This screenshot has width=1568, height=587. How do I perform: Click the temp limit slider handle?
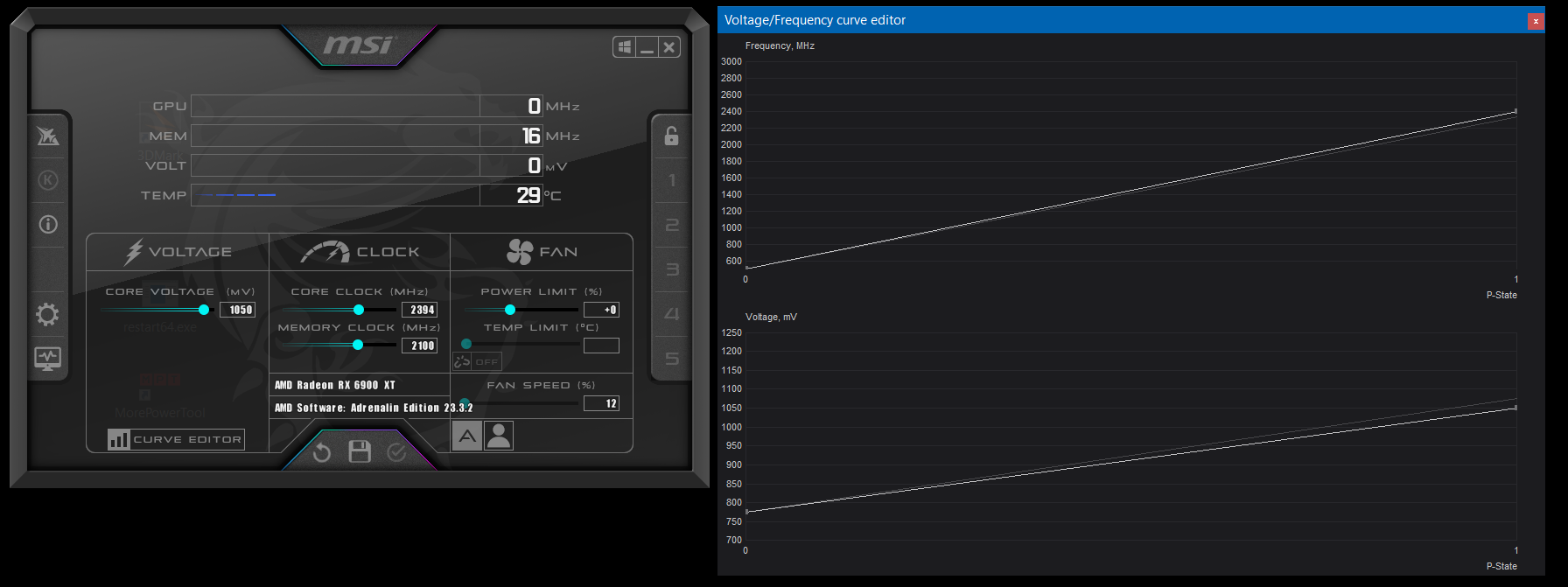pyautogui.click(x=466, y=345)
